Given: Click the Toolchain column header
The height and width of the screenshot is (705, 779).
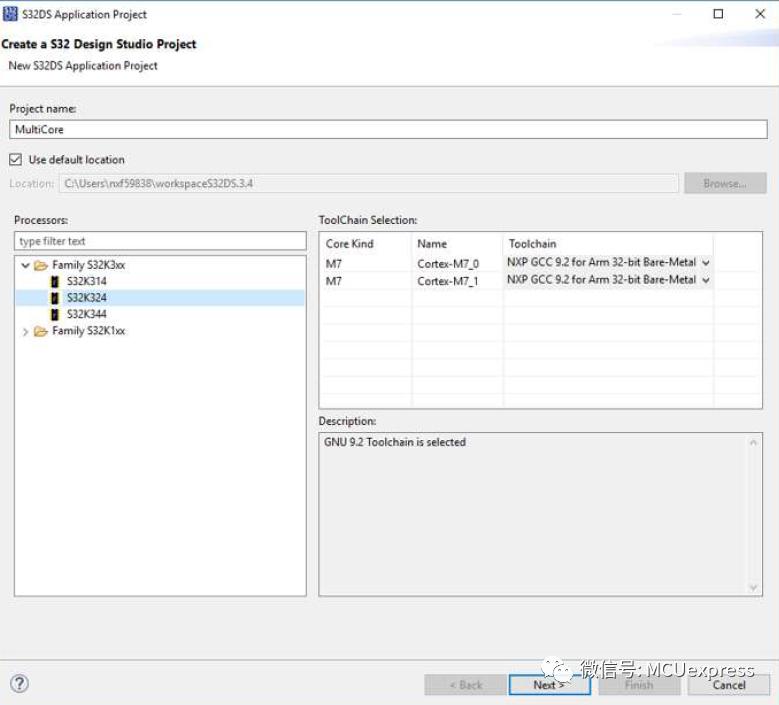Looking at the screenshot, I should click(x=532, y=244).
